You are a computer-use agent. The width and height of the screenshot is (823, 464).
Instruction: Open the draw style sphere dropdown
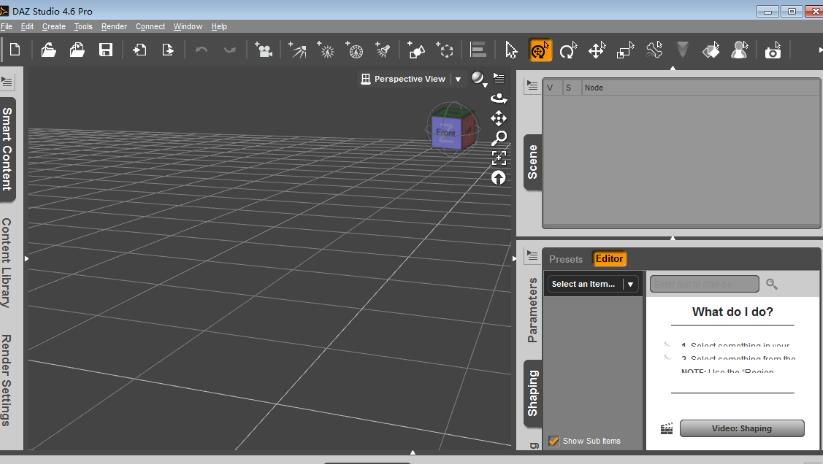point(479,79)
